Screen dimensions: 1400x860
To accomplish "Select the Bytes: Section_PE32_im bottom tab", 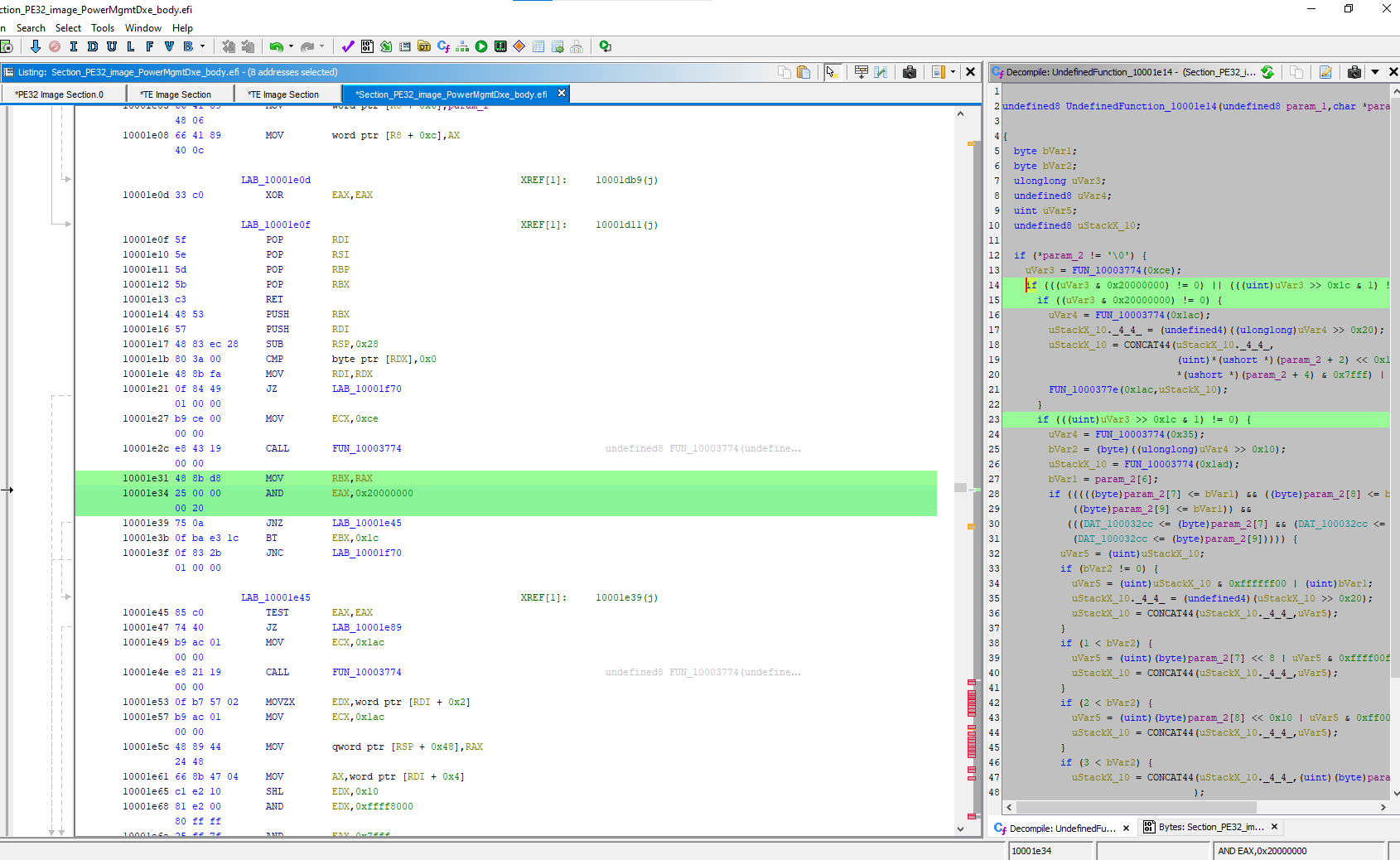I will click(1211, 827).
